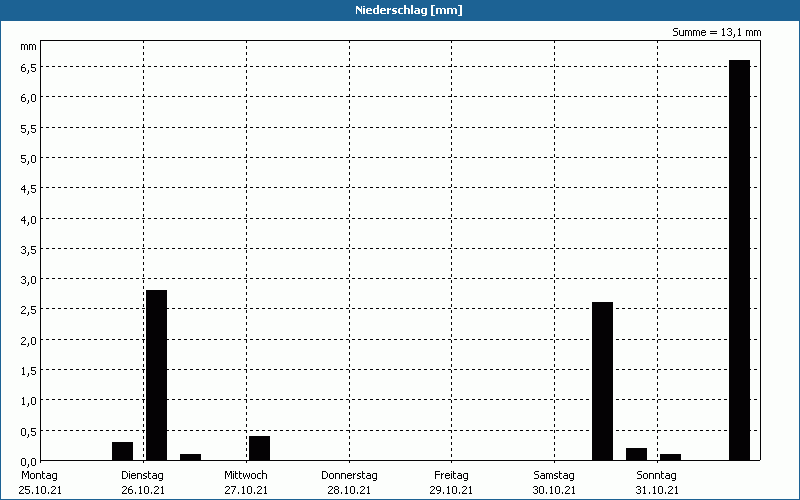Click the 0,3 mm bar before Dienstag
The image size is (800, 500).
[x=122, y=451]
